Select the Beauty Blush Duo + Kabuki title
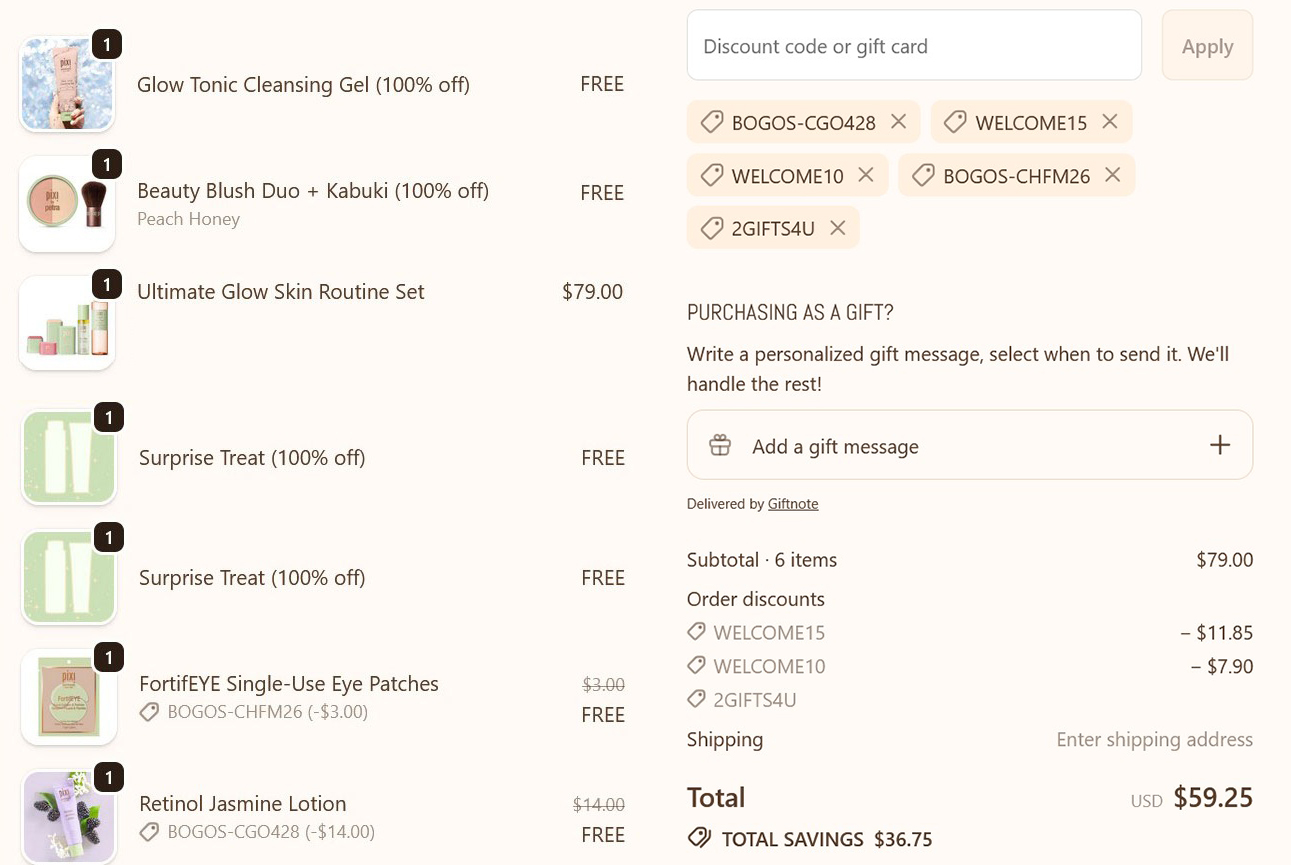 click(x=313, y=190)
